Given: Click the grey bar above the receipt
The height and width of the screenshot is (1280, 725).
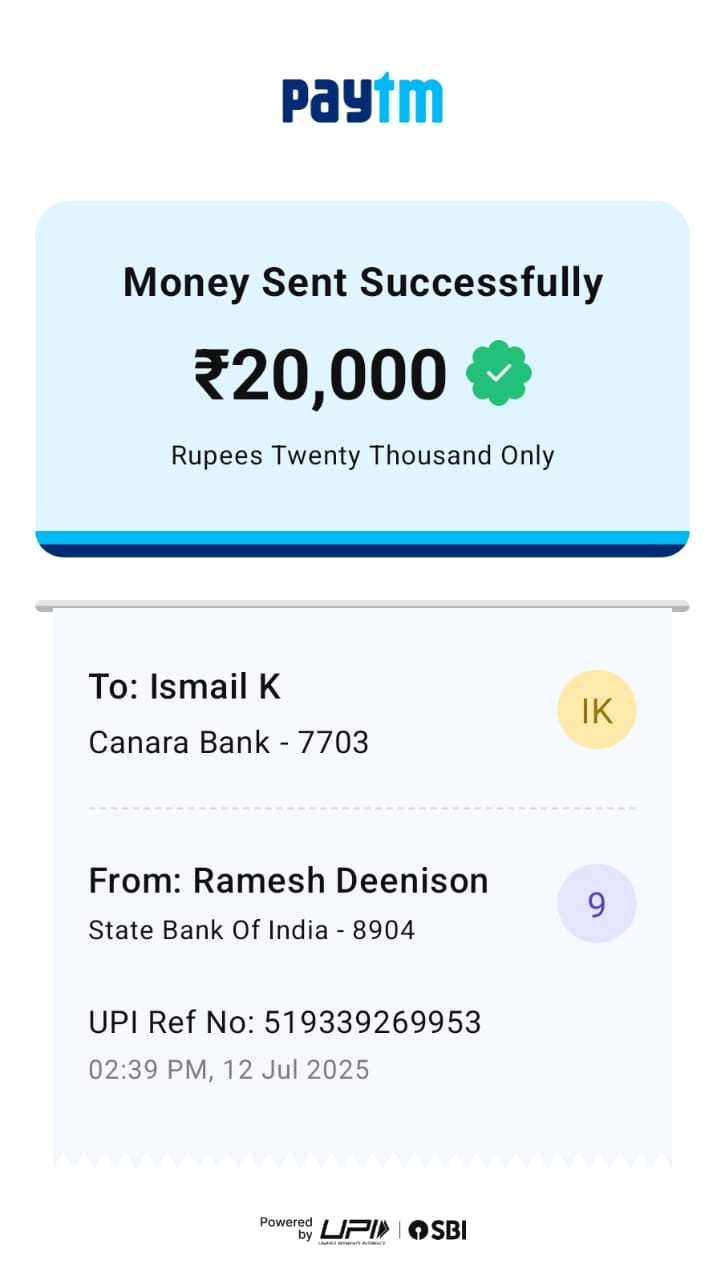Looking at the screenshot, I should pos(362,606).
